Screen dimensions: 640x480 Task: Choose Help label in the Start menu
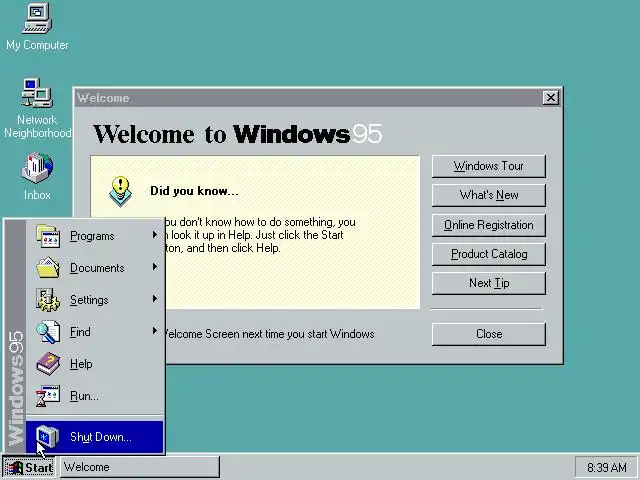click(81, 364)
